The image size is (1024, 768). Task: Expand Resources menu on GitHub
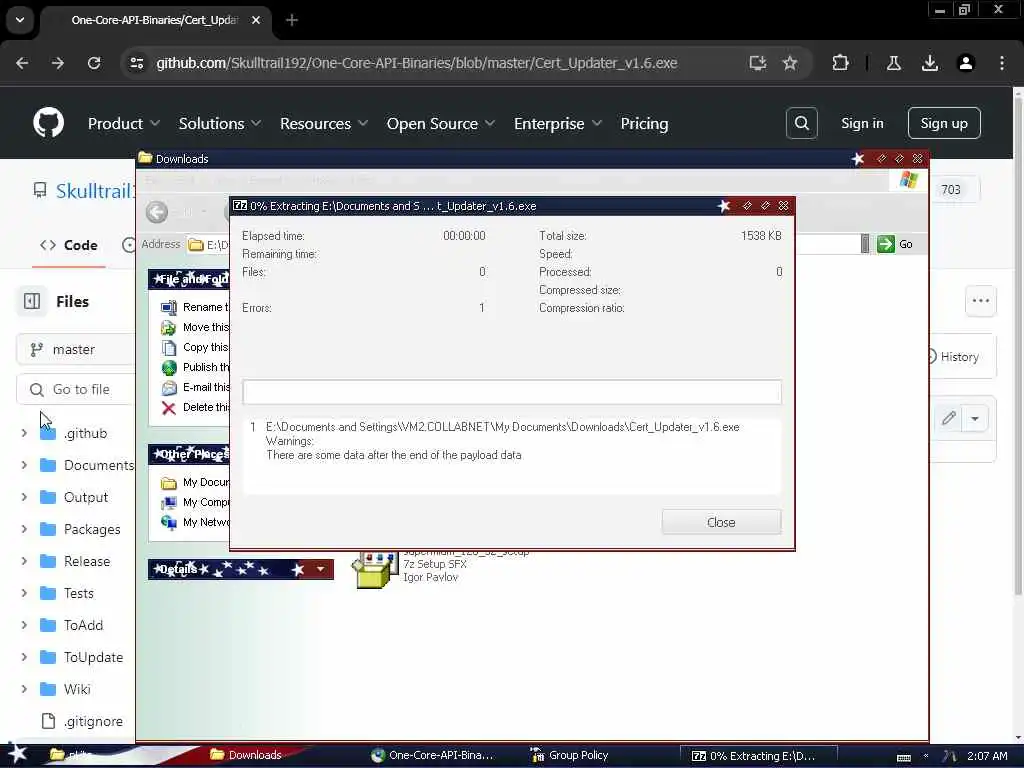[x=325, y=123]
